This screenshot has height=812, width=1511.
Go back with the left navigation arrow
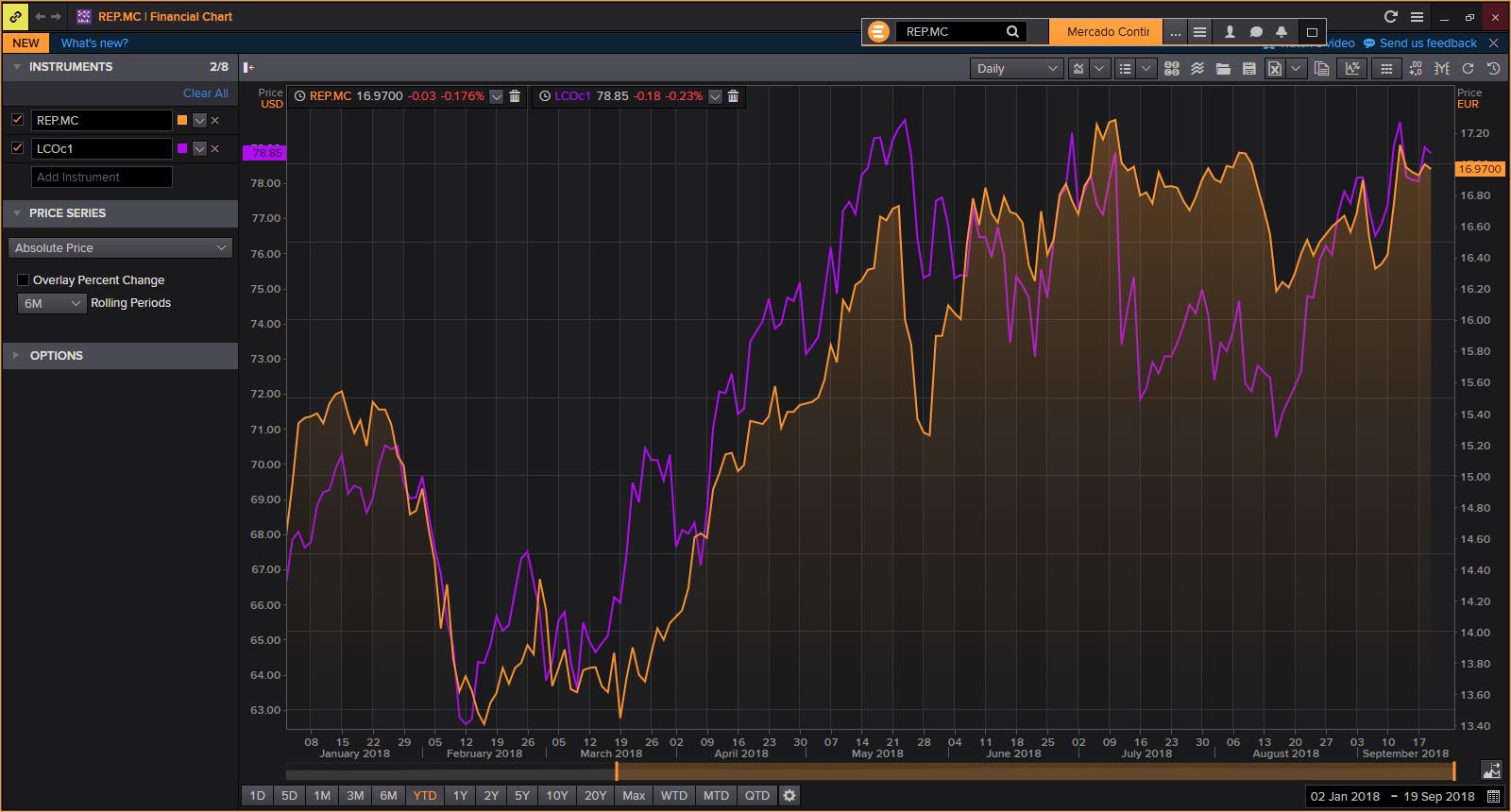coord(40,16)
